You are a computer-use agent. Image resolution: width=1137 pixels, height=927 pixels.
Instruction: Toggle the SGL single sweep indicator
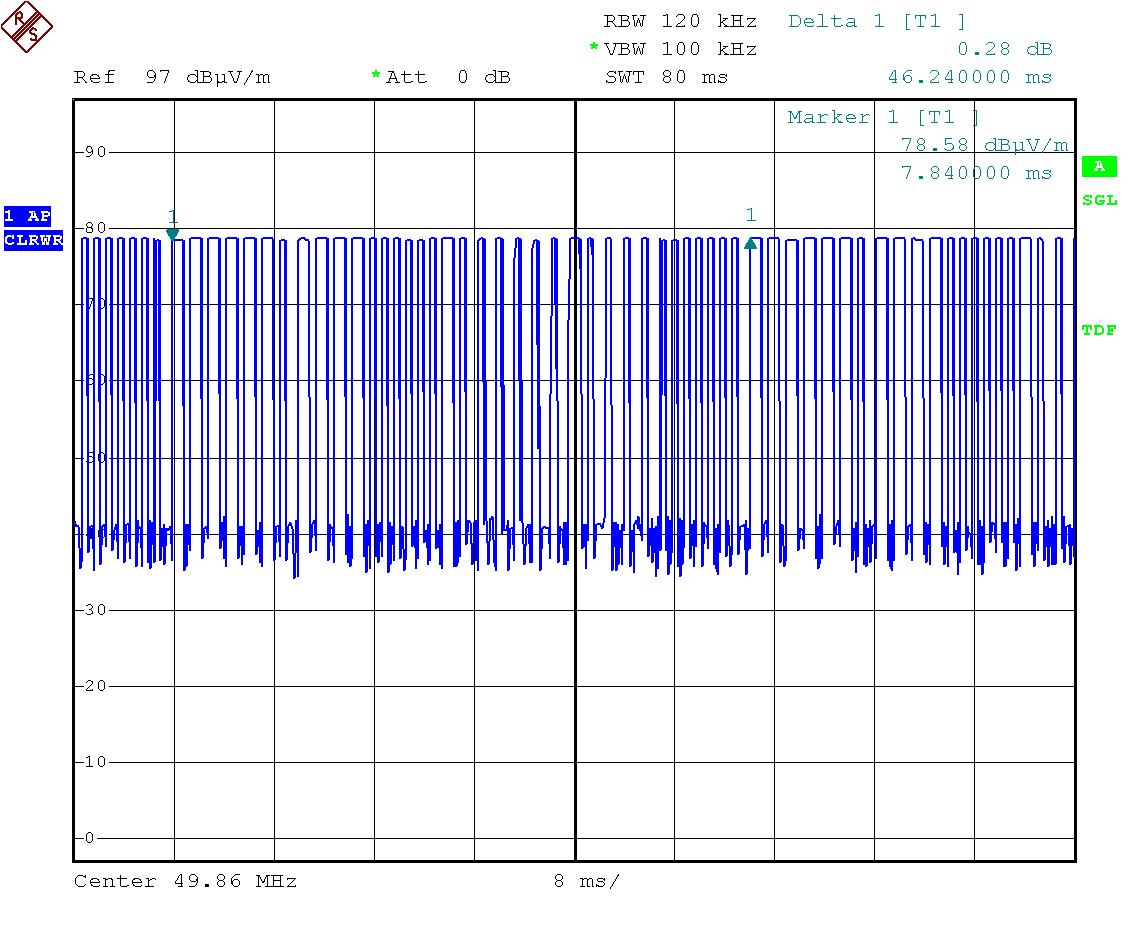click(1099, 201)
